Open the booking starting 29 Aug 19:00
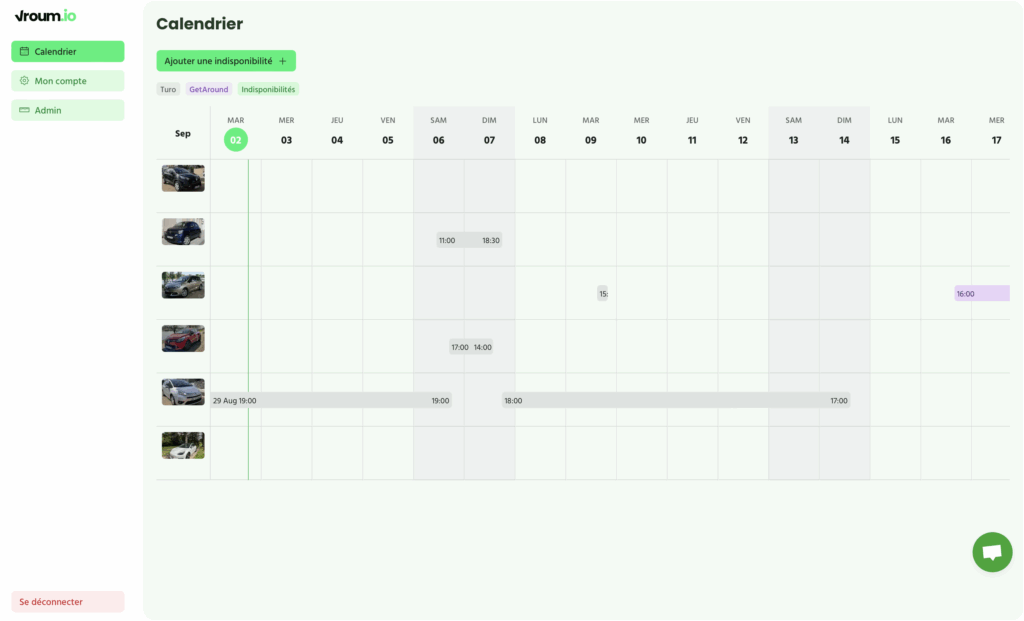Viewport: 1024px width, 621px height. pyautogui.click(x=331, y=400)
